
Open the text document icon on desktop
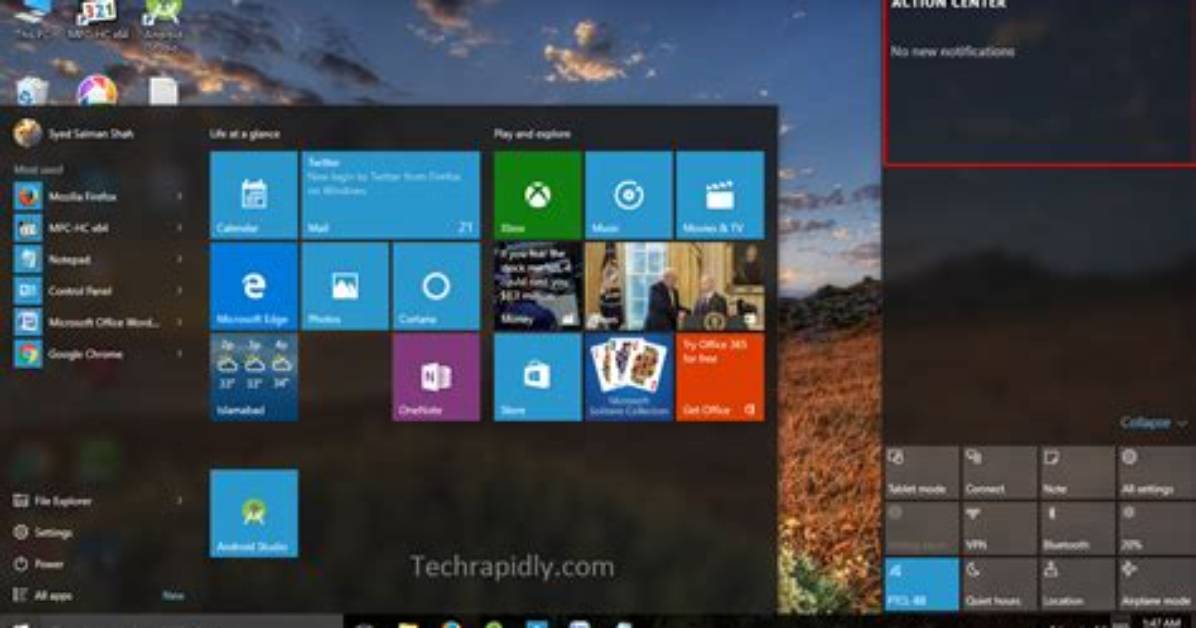(163, 92)
